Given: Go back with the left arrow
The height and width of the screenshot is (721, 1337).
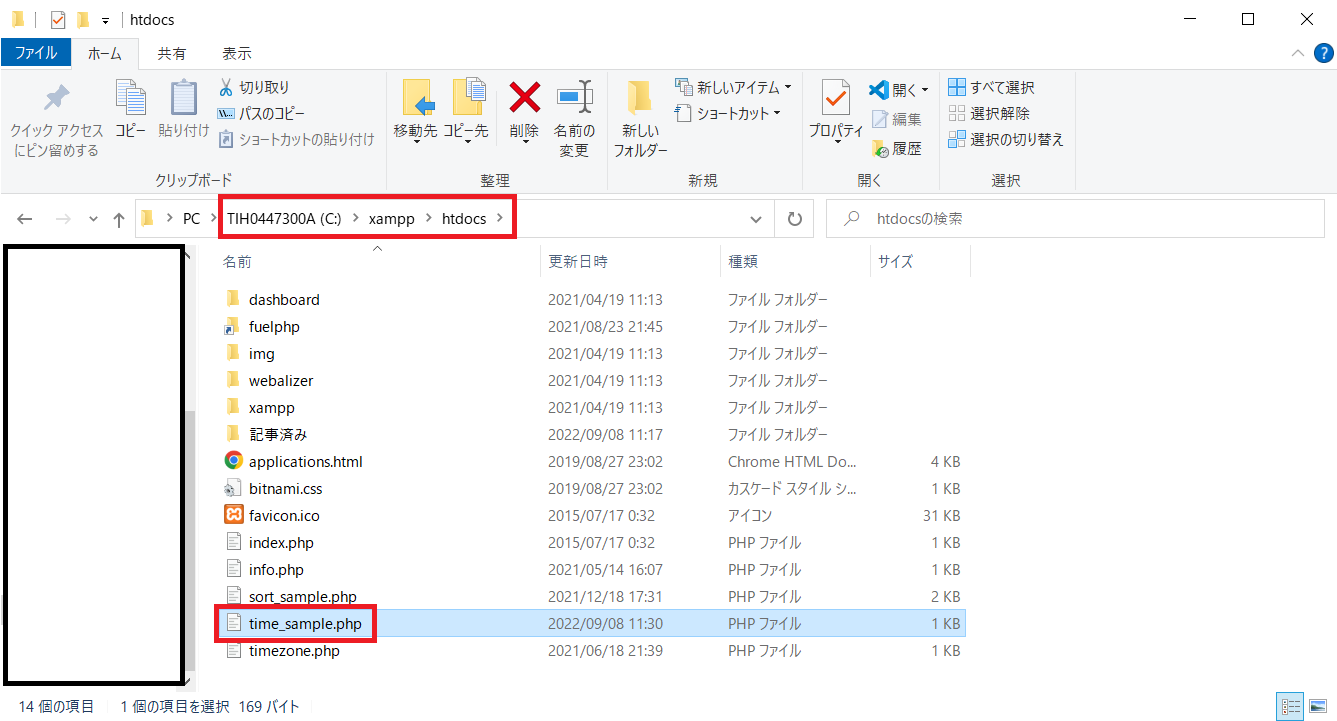Looking at the screenshot, I should coord(25,219).
